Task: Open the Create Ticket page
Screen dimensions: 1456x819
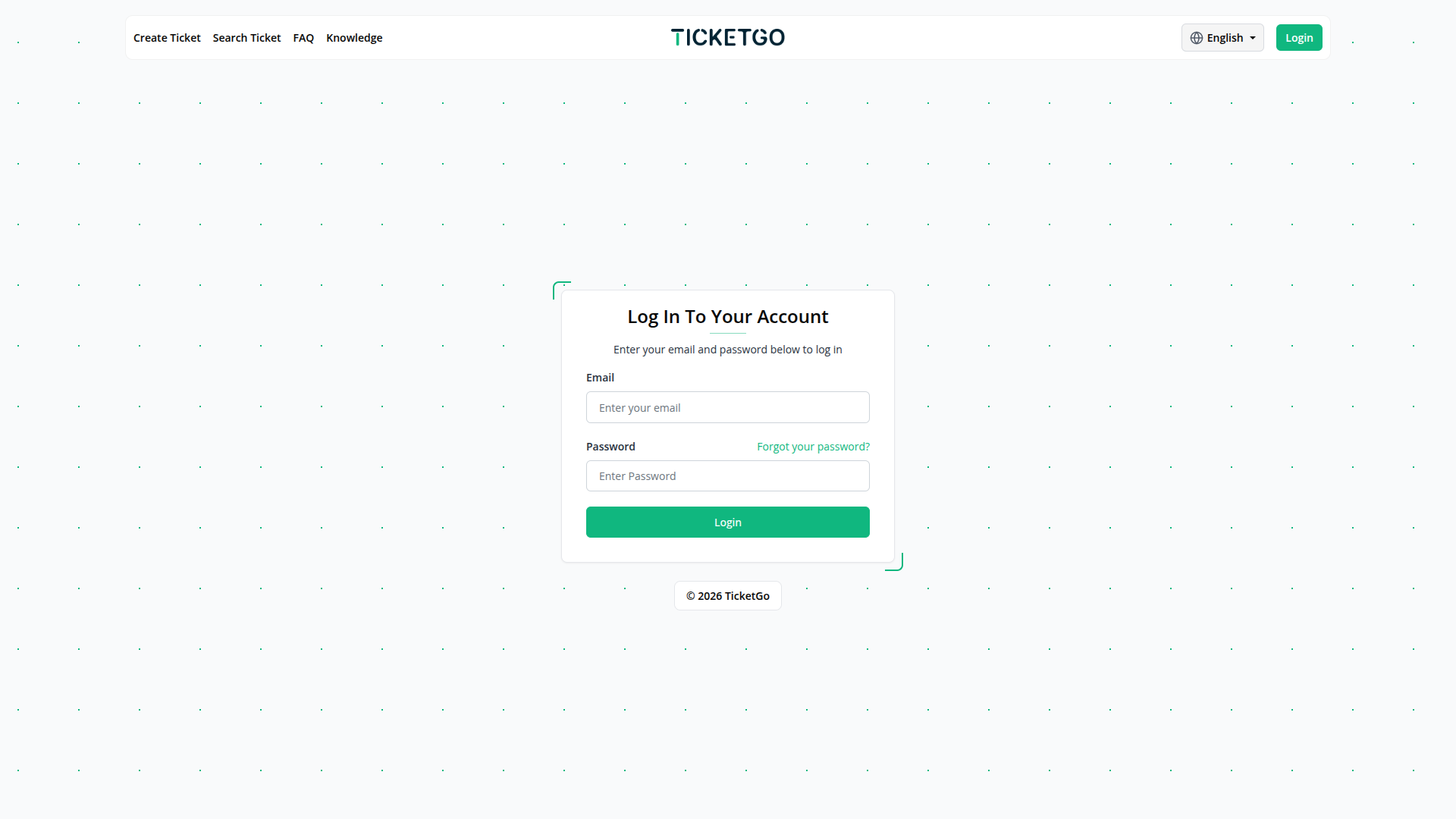Action: pos(167,38)
